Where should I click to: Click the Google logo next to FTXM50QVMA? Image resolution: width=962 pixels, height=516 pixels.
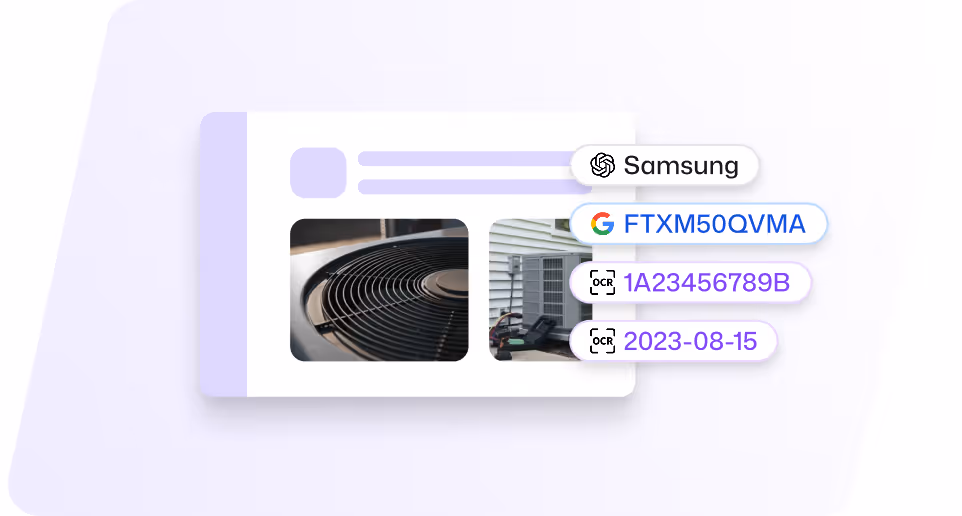602,224
